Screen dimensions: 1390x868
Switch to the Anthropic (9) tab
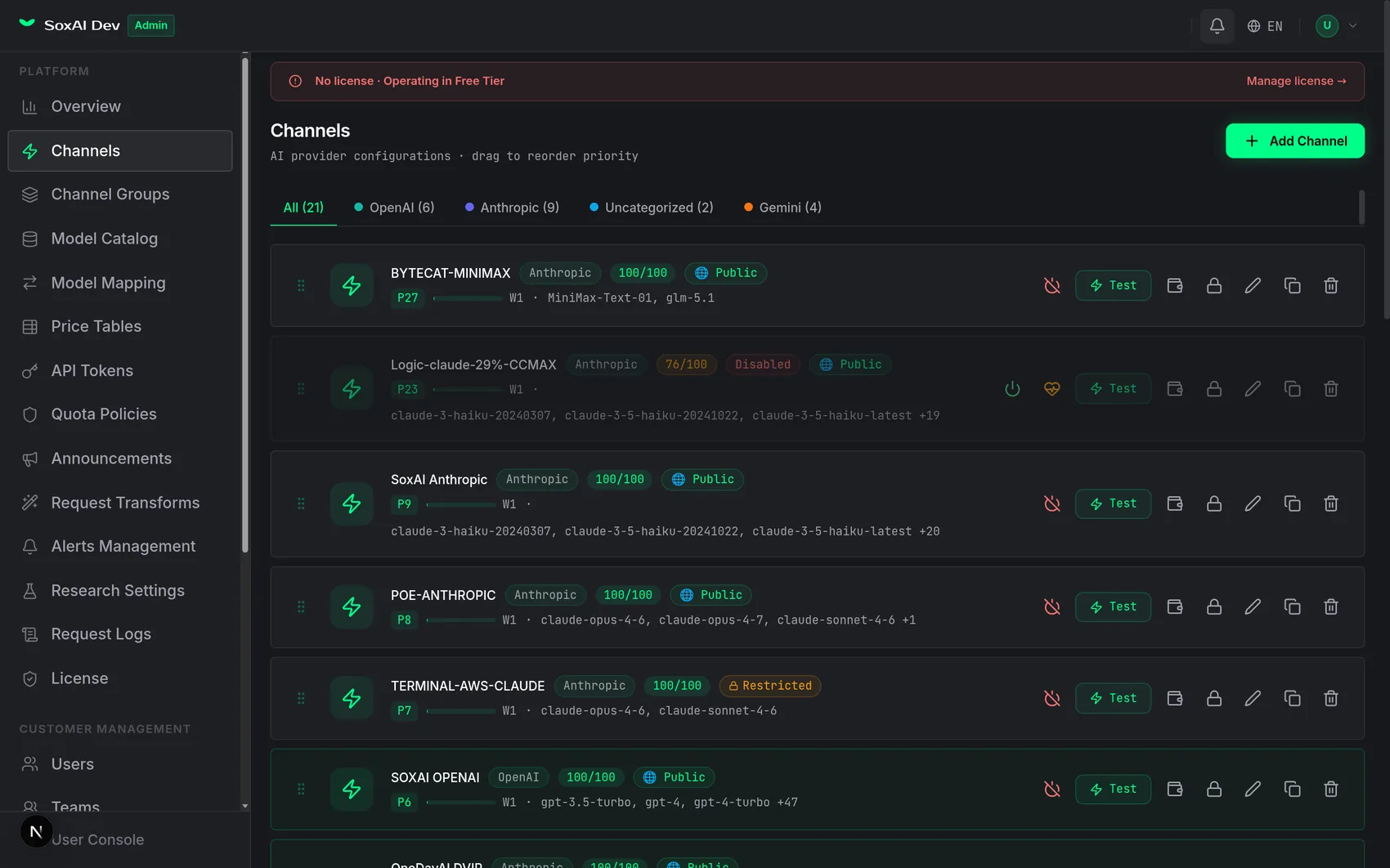(x=512, y=208)
